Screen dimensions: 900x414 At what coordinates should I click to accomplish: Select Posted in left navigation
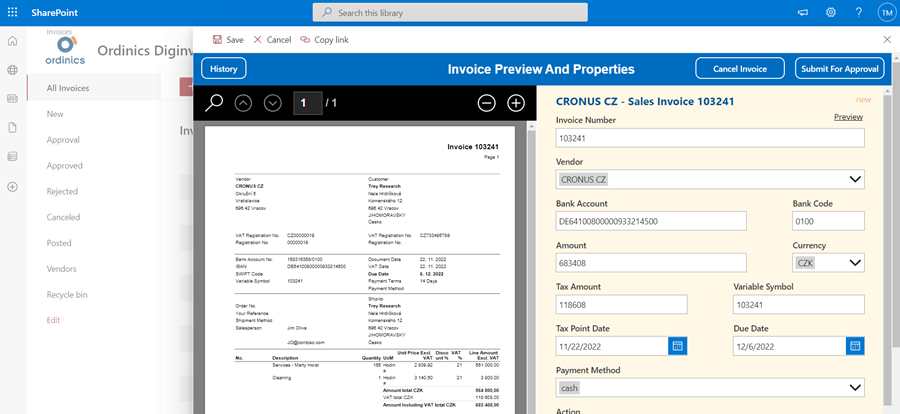click(x=59, y=243)
